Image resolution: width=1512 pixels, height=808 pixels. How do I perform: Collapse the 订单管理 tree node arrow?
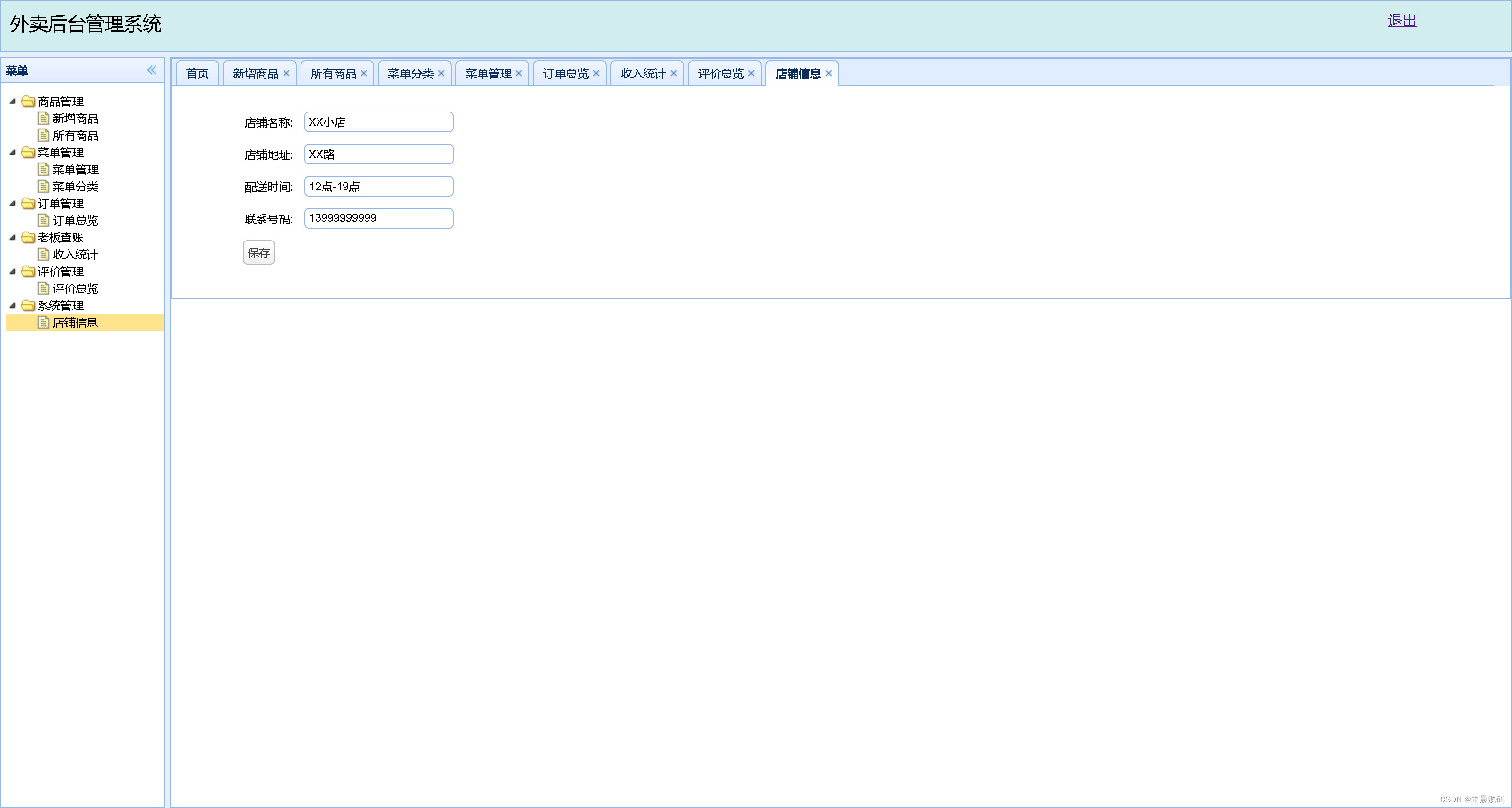[x=12, y=204]
